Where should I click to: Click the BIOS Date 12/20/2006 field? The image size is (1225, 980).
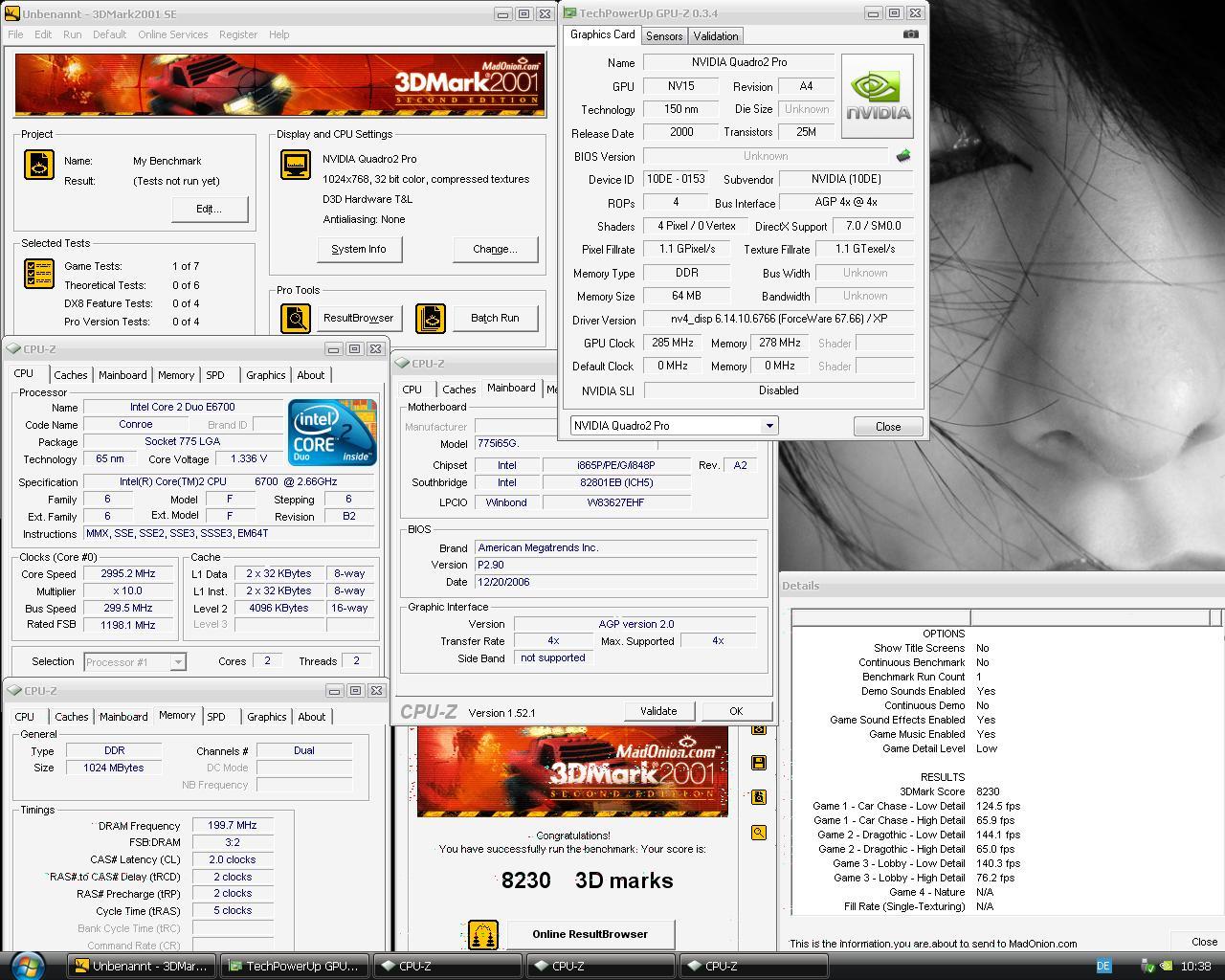pyautogui.click(x=615, y=582)
